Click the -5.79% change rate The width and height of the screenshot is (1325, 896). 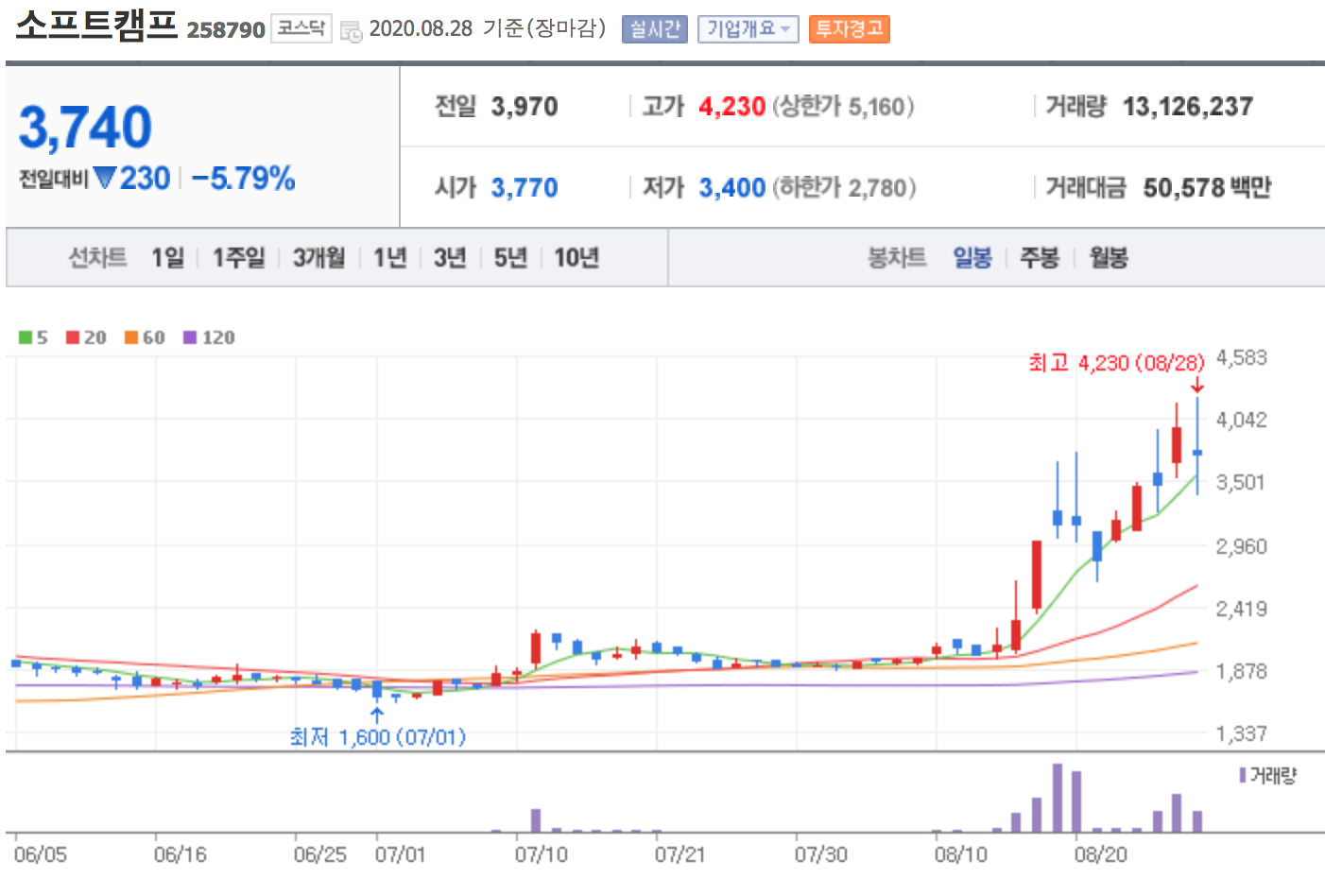pos(243,178)
